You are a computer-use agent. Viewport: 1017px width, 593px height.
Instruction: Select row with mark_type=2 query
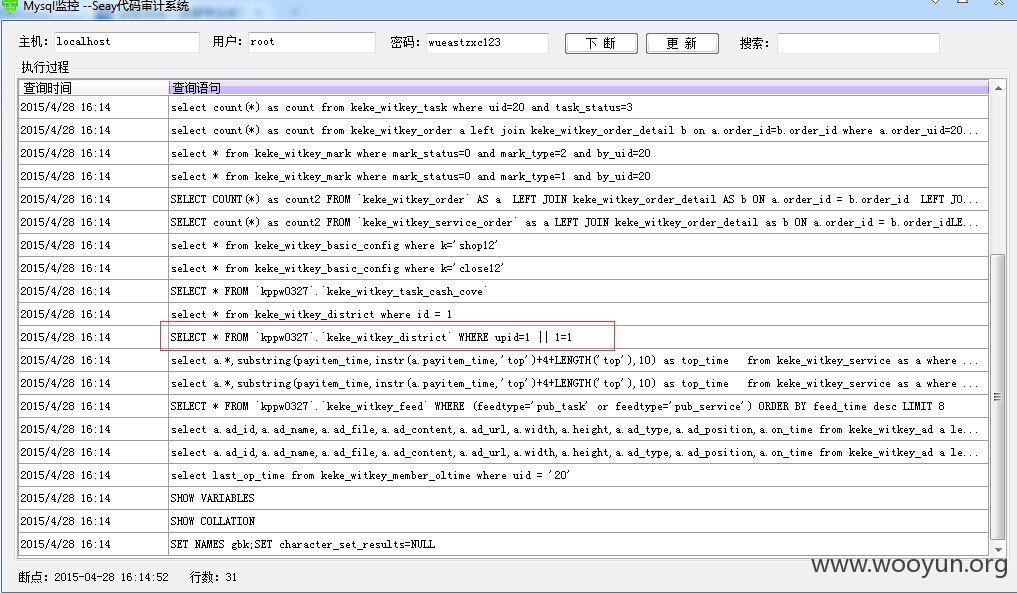pos(503,154)
